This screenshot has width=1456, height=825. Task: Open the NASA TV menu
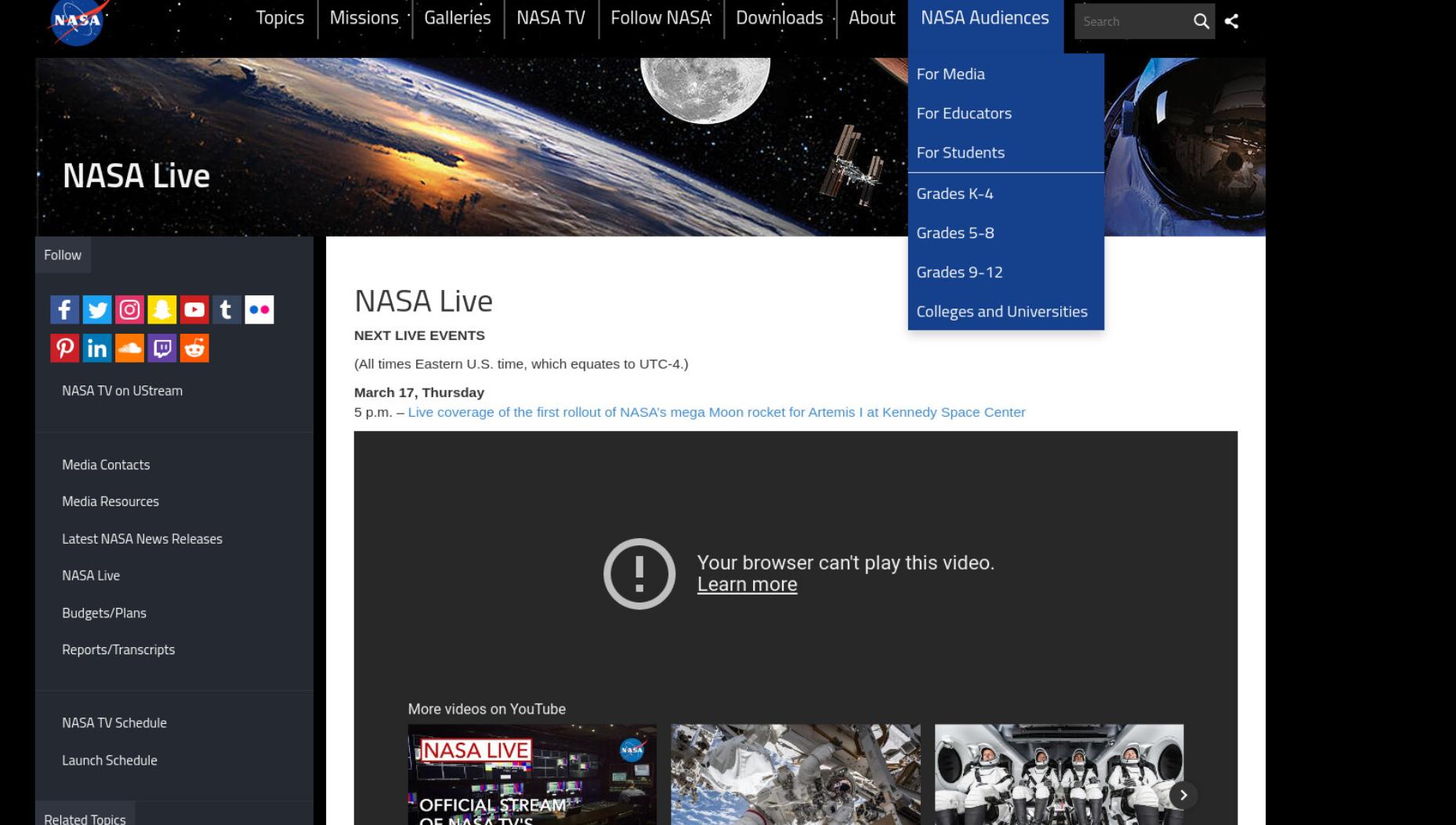pyautogui.click(x=551, y=18)
